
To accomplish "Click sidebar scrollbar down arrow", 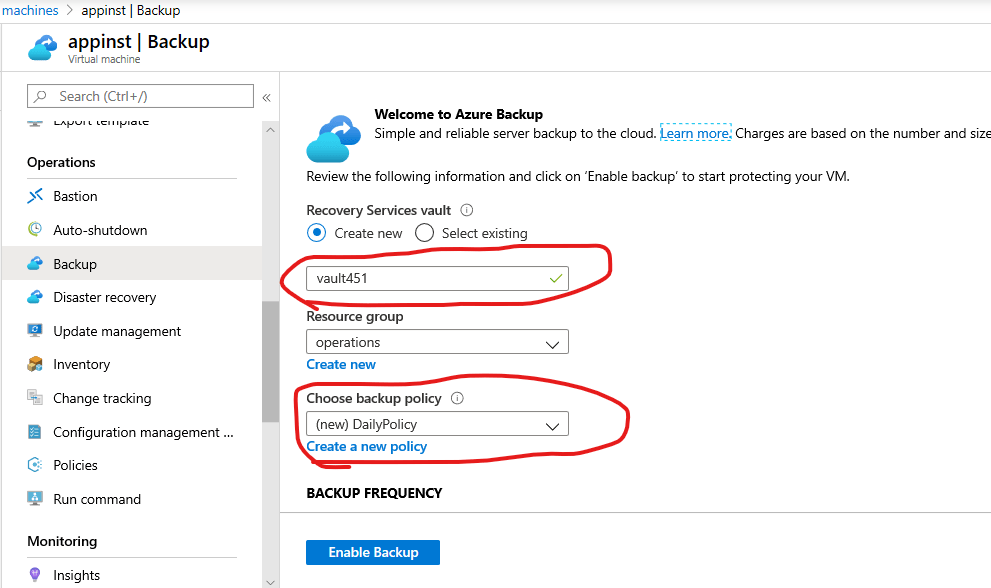I will (271, 582).
